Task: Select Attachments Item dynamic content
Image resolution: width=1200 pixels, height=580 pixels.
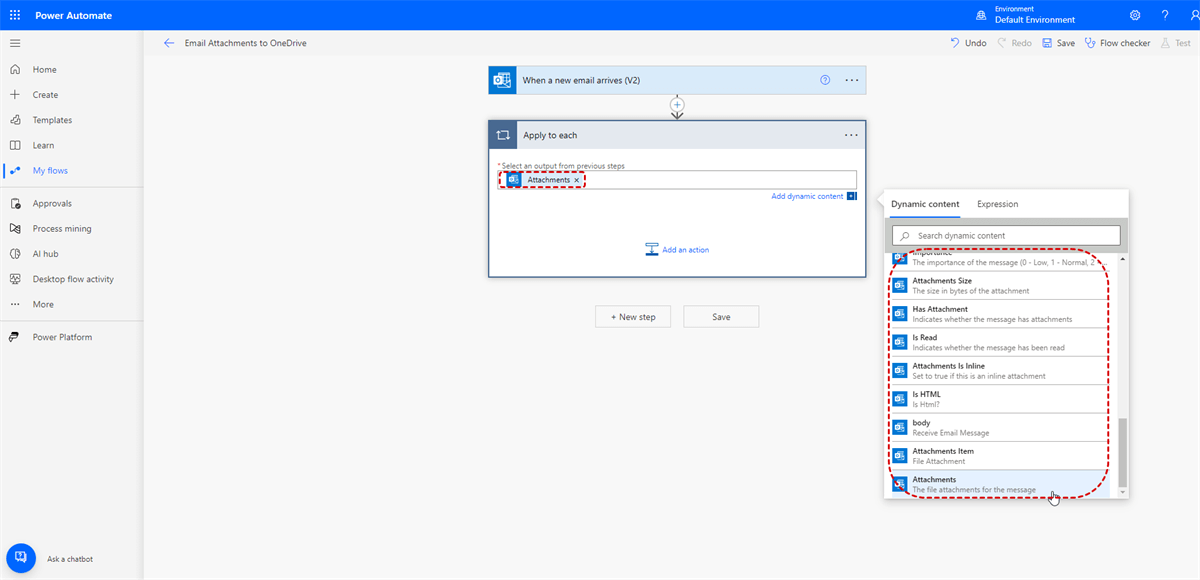Action: point(1000,456)
